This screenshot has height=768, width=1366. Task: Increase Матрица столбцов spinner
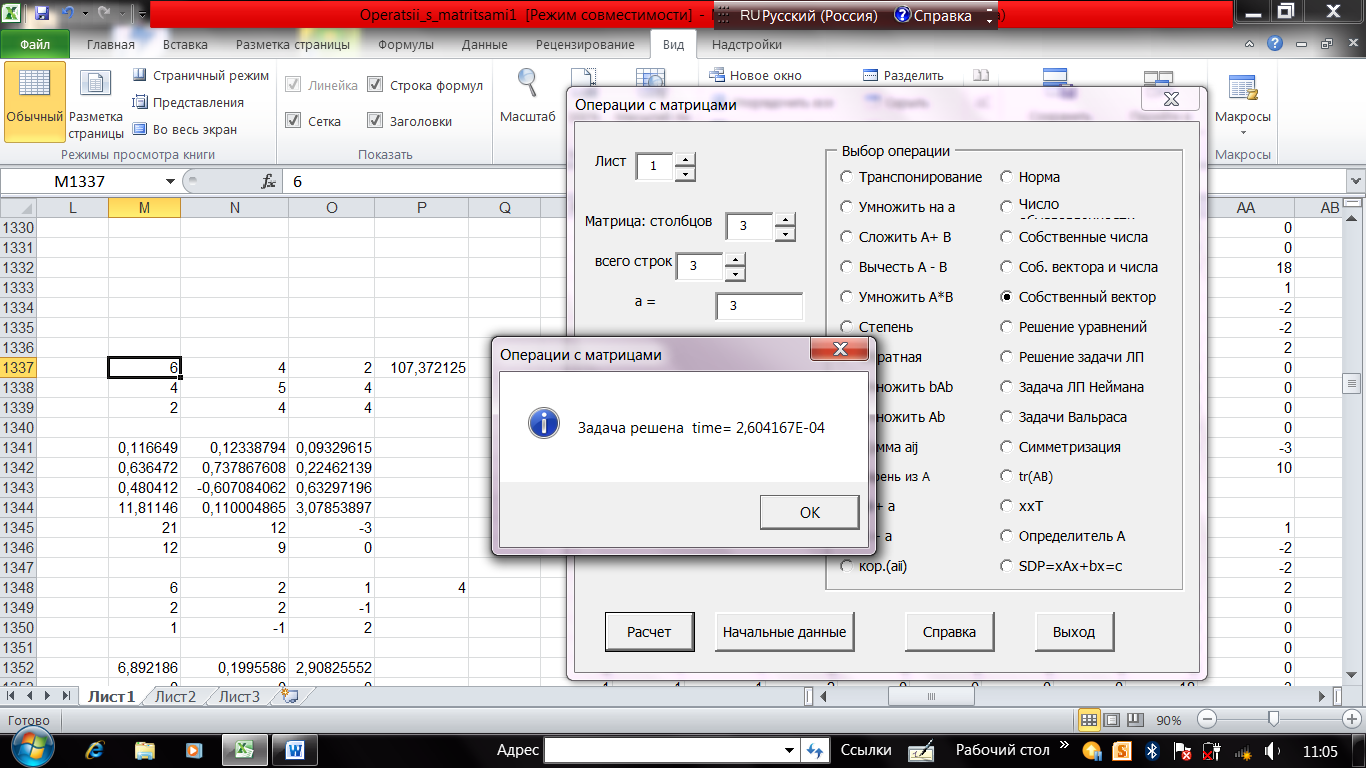(x=785, y=219)
